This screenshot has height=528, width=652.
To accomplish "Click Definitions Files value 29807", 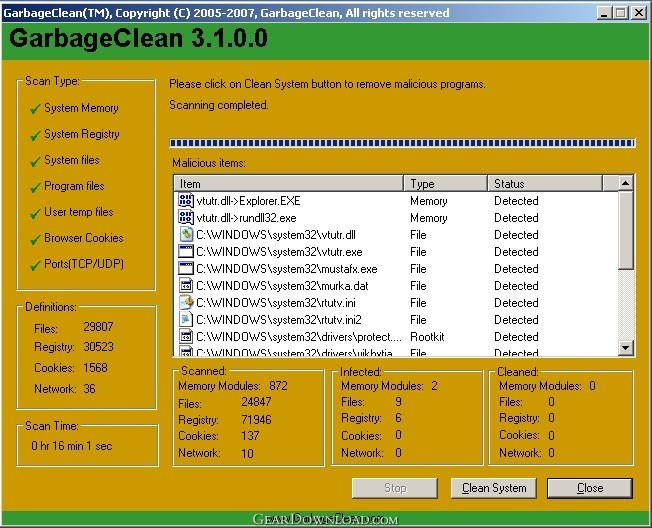I will pyautogui.click(x=98, y=327).
